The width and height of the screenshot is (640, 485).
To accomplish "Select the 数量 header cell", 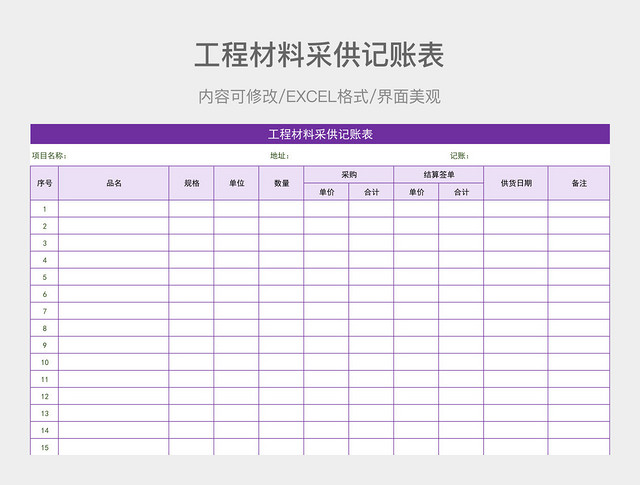I will [x=281, y=183].
